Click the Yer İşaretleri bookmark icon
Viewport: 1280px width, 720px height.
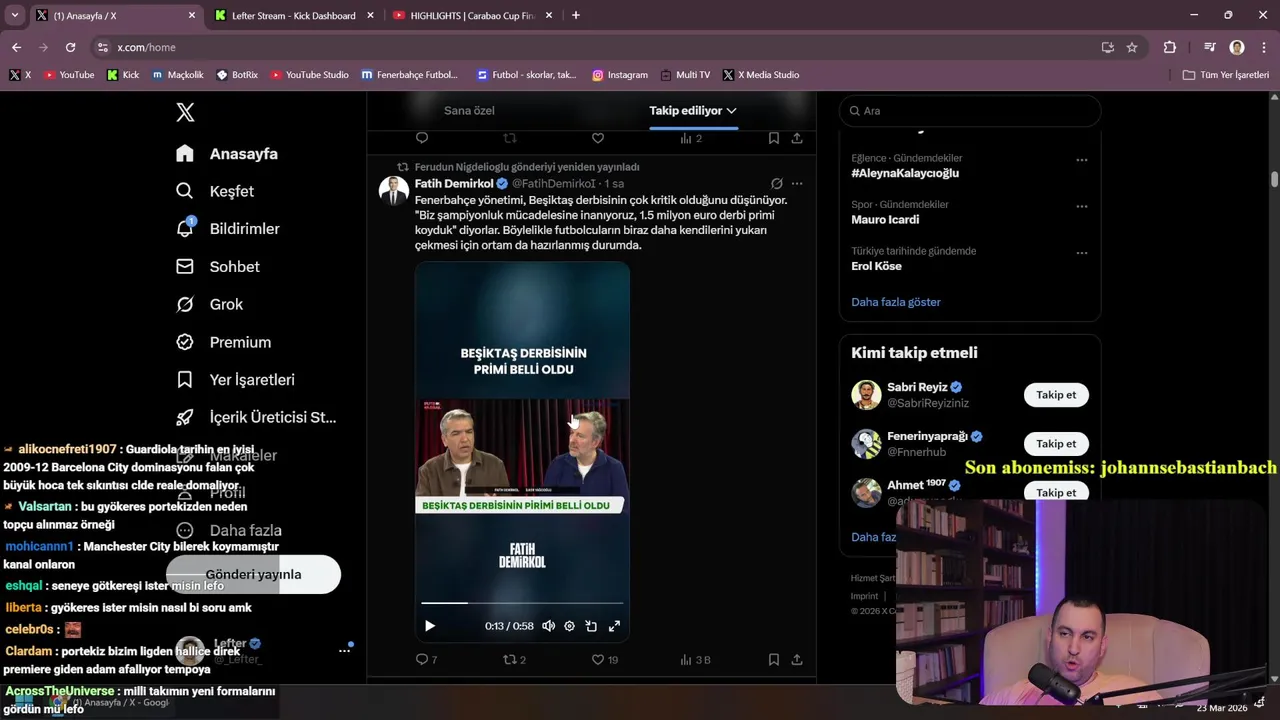[x=185, y=380]
